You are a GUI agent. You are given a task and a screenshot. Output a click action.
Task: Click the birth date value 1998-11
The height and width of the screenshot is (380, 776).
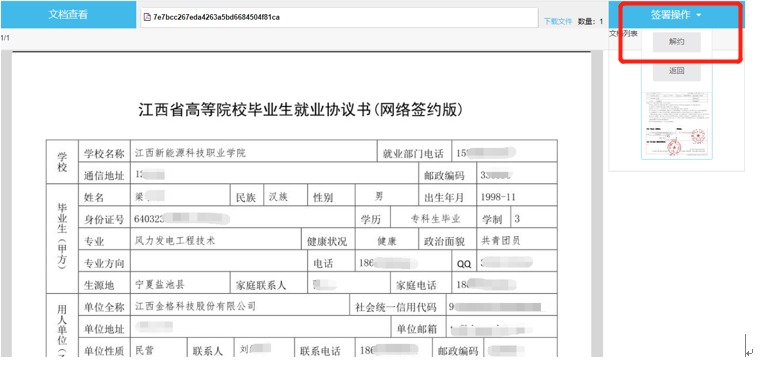[498, 197]
